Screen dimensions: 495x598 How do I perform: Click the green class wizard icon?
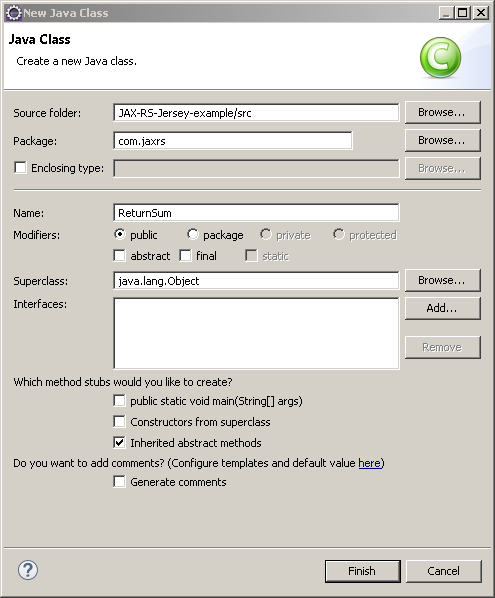(x=440, y=58)
